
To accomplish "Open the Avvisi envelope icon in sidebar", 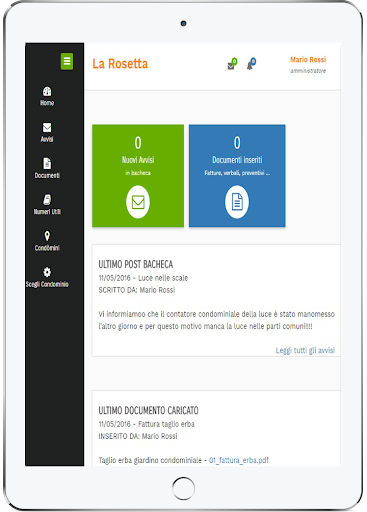I will (x=47, y=127).
